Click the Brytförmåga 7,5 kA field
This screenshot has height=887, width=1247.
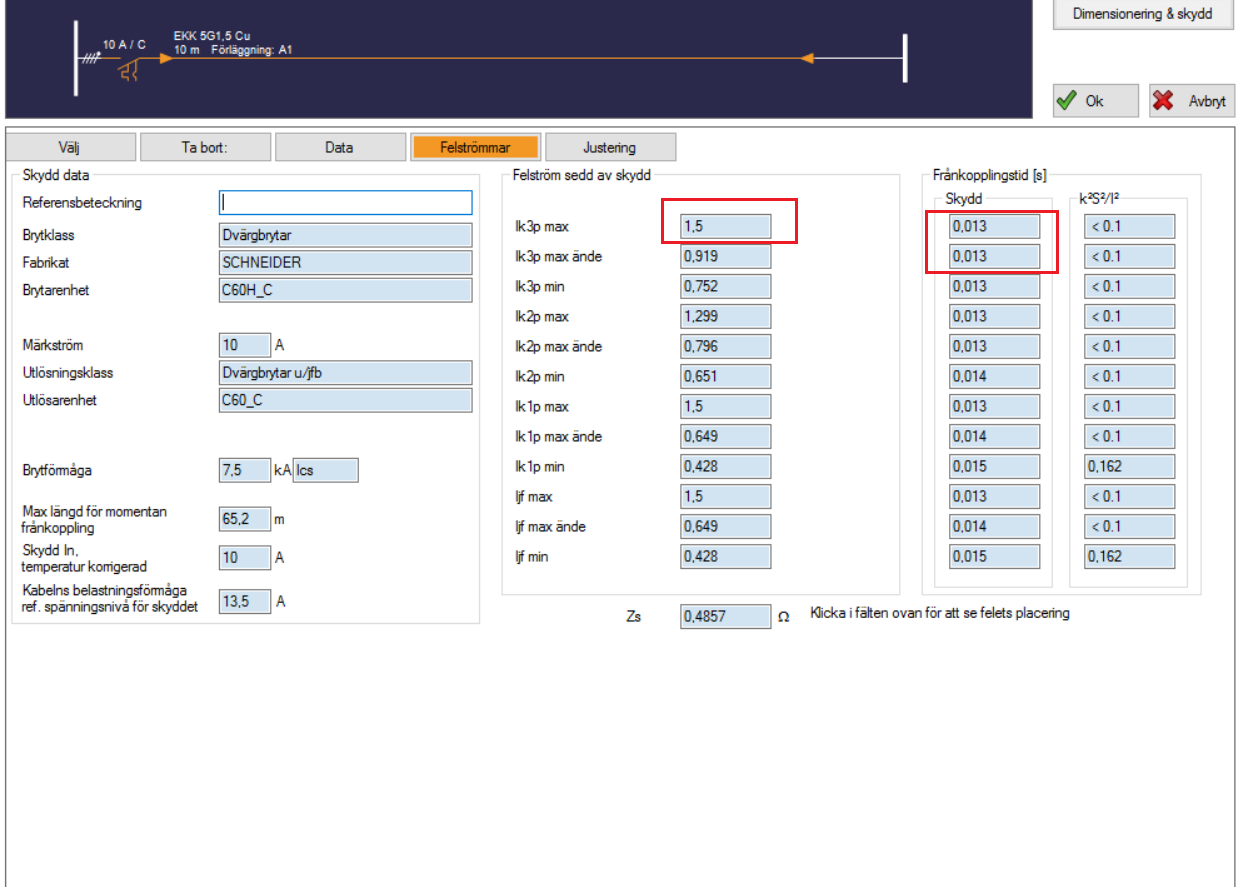244,470
